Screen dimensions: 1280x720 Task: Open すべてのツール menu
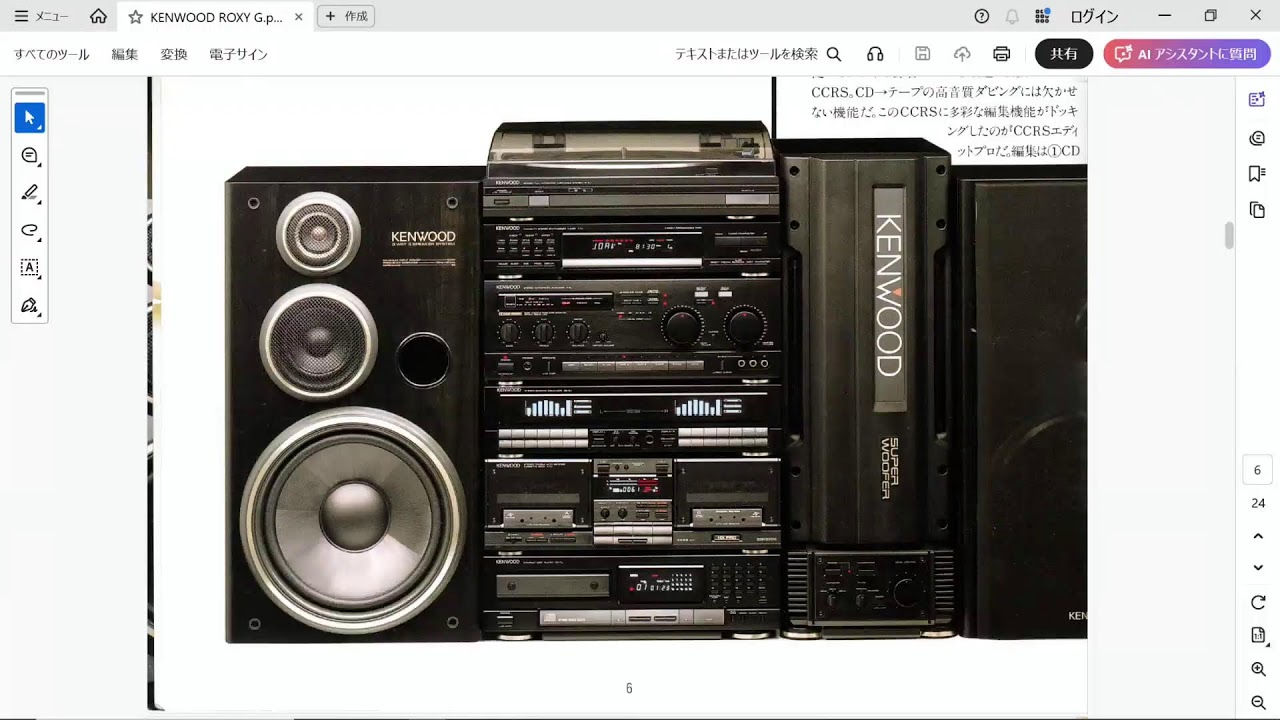coord(52,54)
